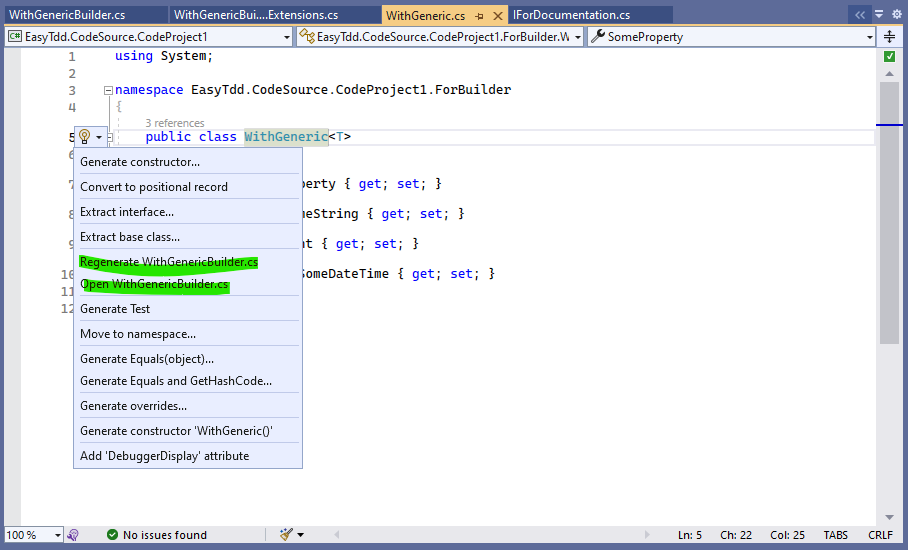Click the Ch: 22 character indicator
The width and height of the screenshot is (908, 550).
pyautogui.click(x=736, y=535)
